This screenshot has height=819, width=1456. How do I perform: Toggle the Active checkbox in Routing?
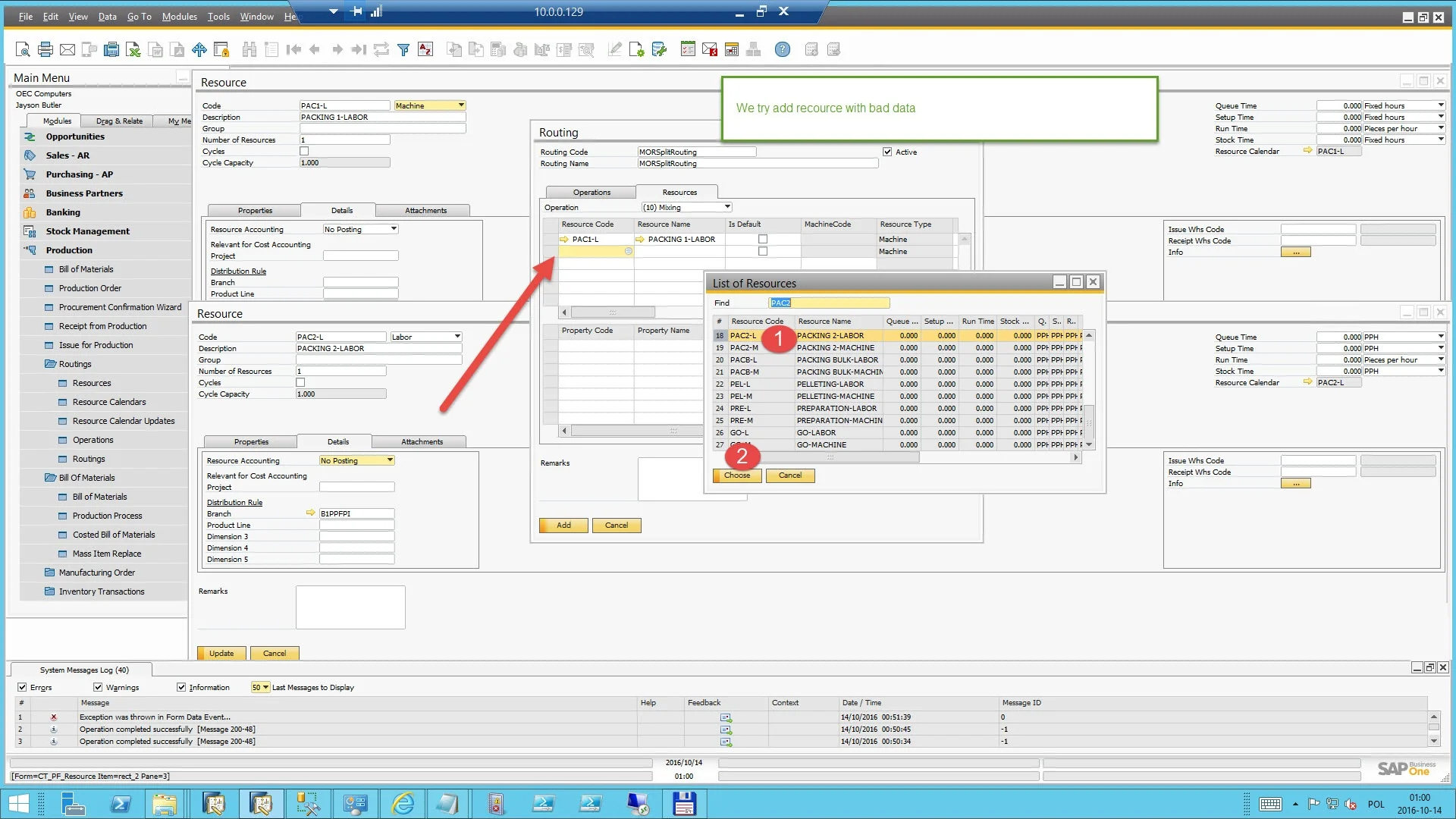click(x=887, y=152)
